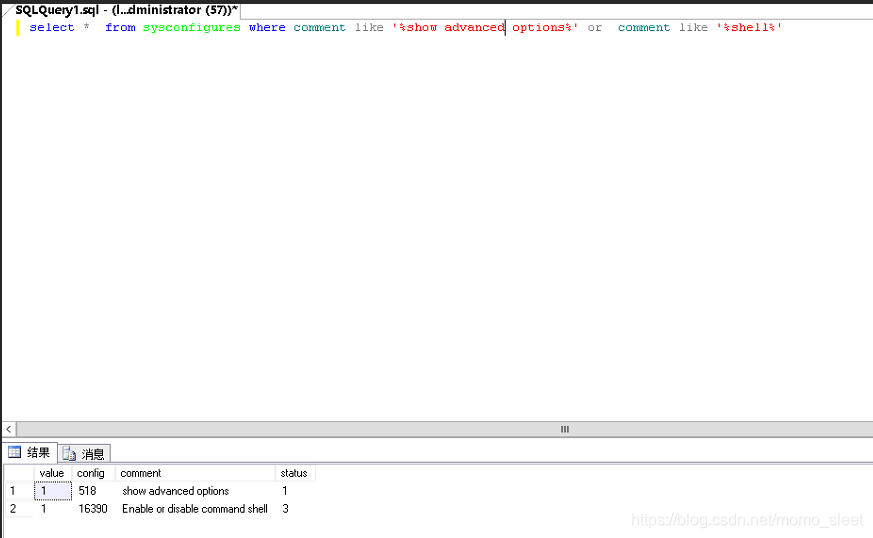Image resolution: width=873 pixels, height=538 pixels.
Task: Click the 'where' keyword in query
Action: 267,27
